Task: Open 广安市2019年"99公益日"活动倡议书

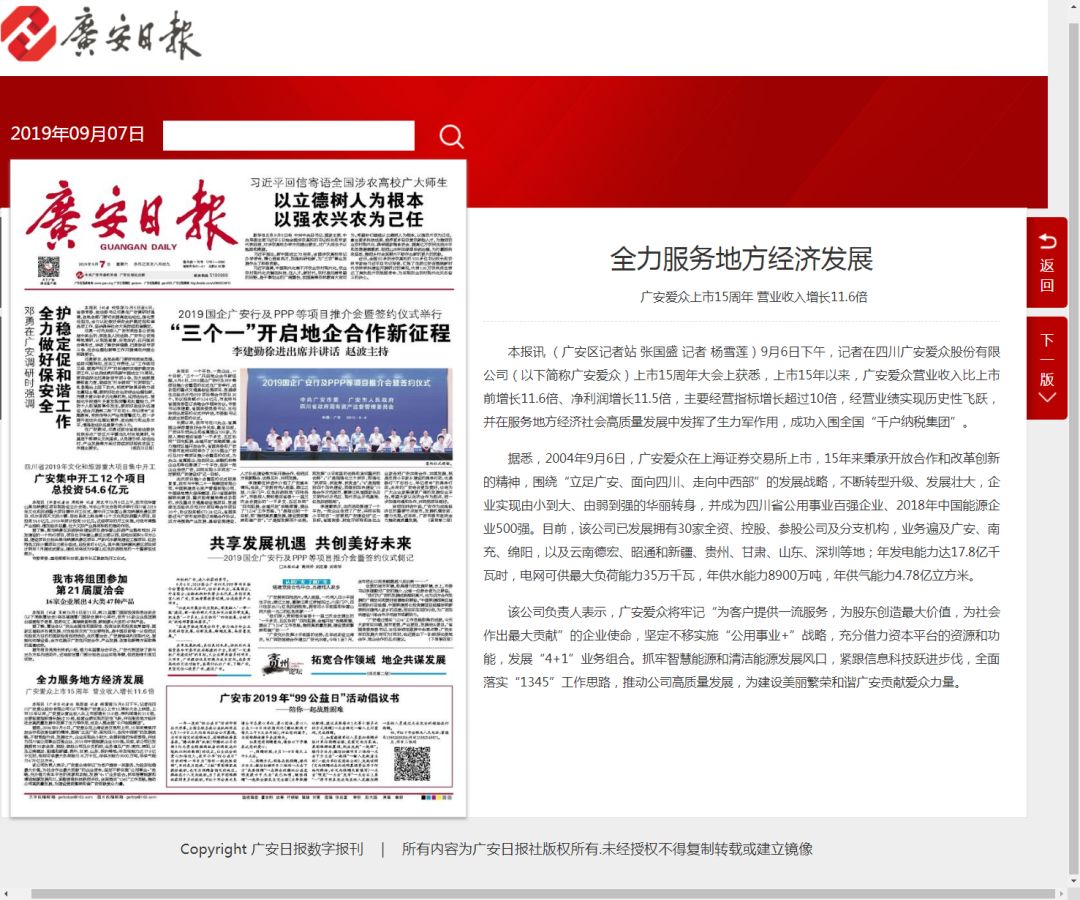Action: [310, 697]
